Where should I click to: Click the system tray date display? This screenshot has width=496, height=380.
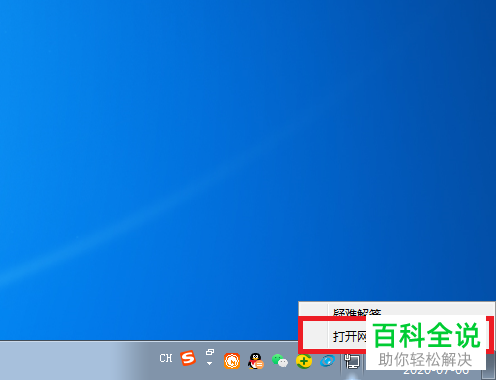[437, 371]
